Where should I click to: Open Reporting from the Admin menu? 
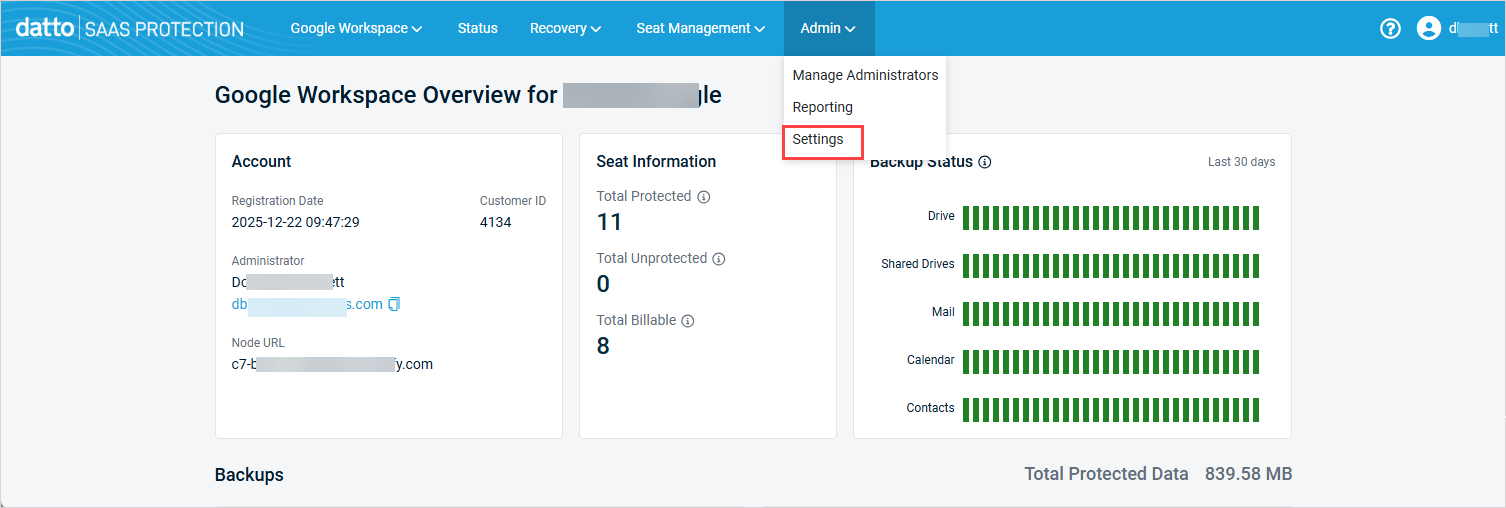[822, 107]
